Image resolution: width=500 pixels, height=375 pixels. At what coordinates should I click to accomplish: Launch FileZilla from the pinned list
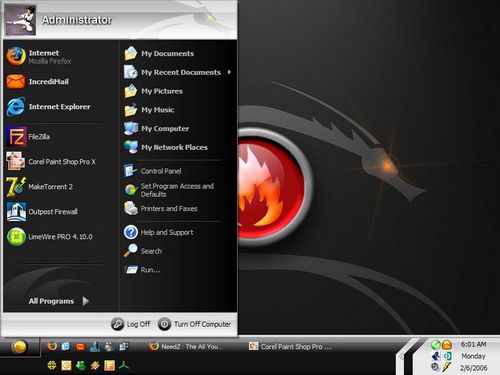pyautogui.click(x=28, y=137)
